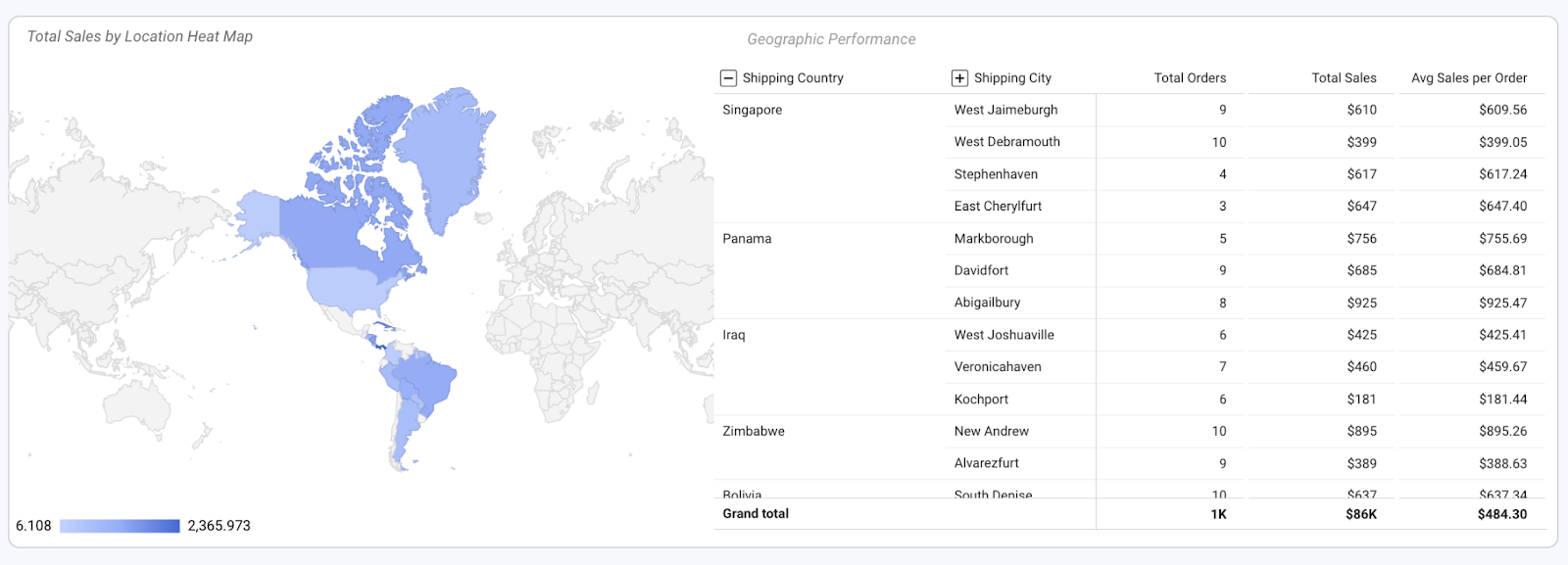This screenshot has height=565, width=1568.
Task: Click Total Sales by Location Heat Map title
Action: (140, 36)
